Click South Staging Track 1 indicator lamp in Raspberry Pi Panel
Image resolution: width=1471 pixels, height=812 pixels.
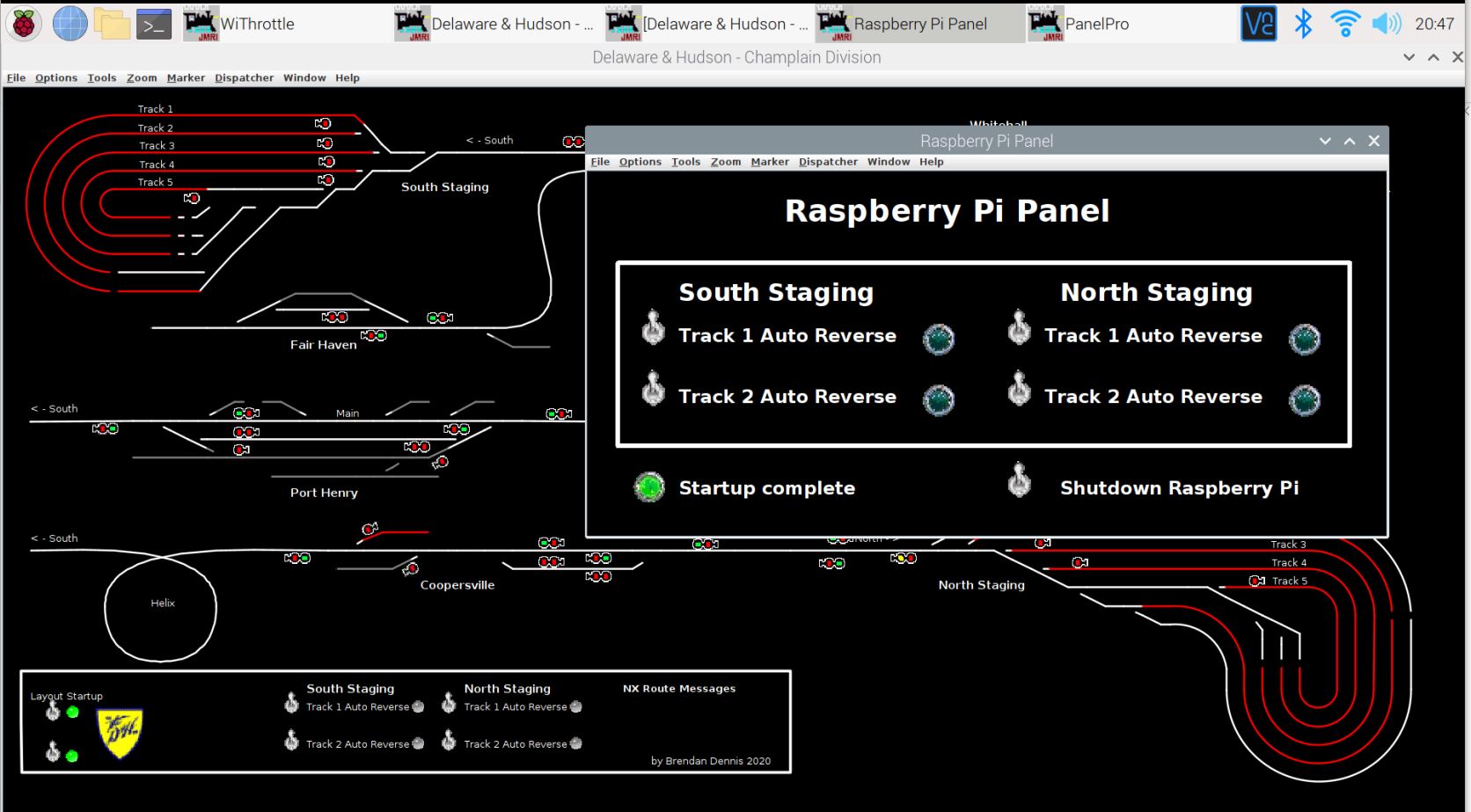tap(939, 339)
